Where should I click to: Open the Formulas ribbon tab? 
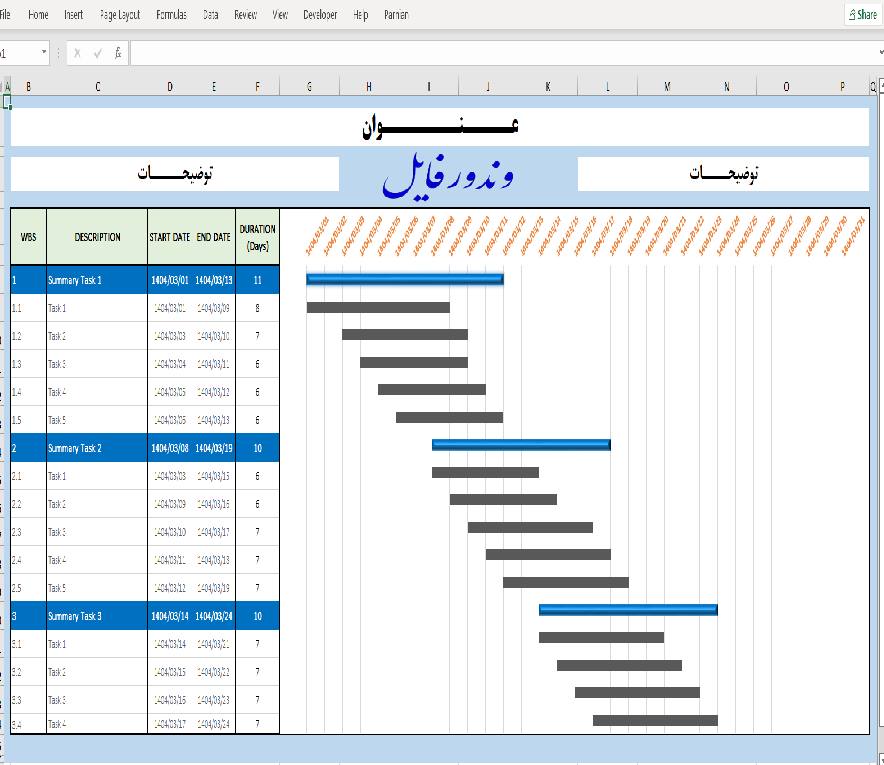tap(171, 15)
